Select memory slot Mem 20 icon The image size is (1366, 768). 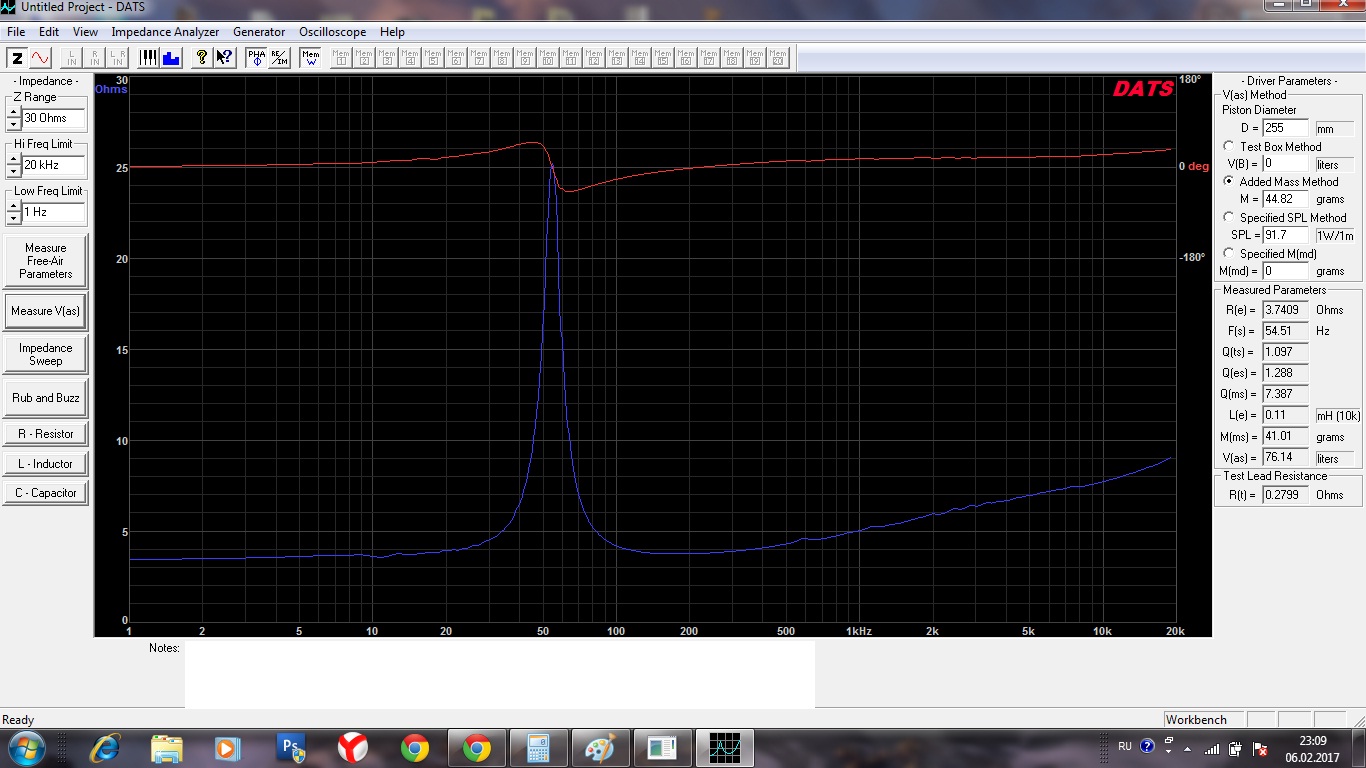(x=778, y=58)
